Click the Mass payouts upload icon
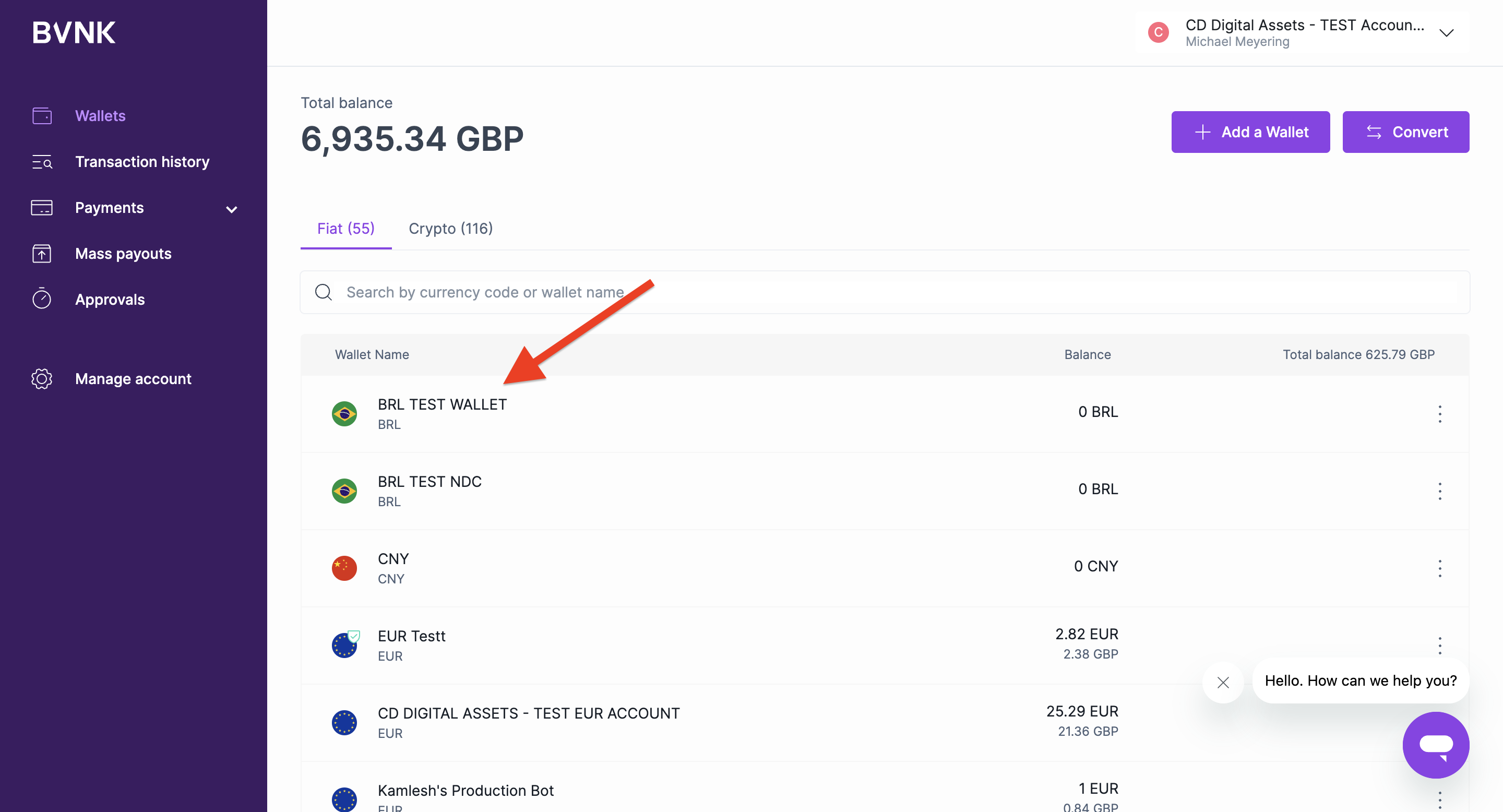Screen dimensions: 1503x812 (41, 254)
